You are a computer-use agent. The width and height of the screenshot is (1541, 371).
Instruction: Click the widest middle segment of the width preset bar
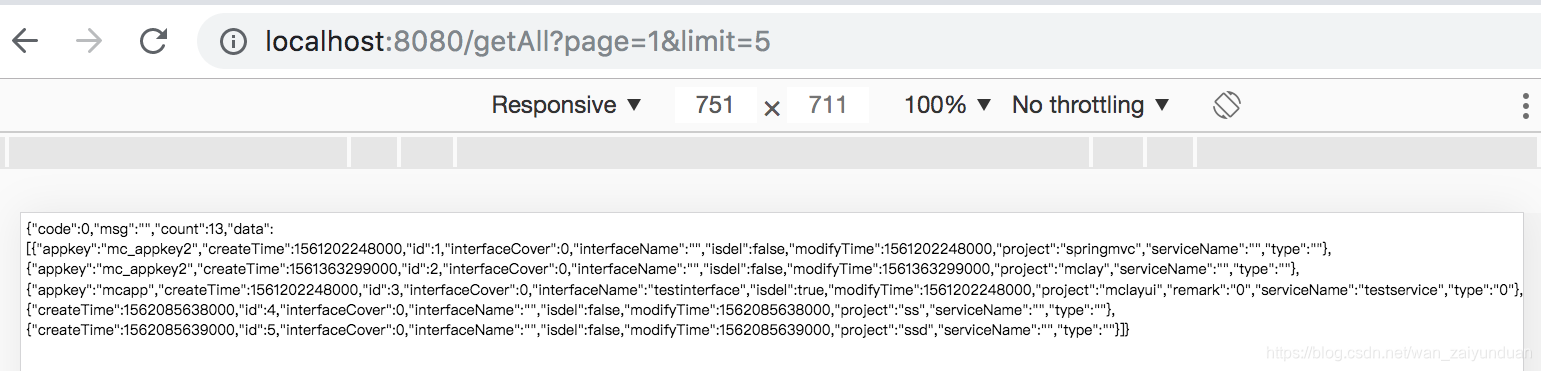pyautogui.click(x=772, y=152)
